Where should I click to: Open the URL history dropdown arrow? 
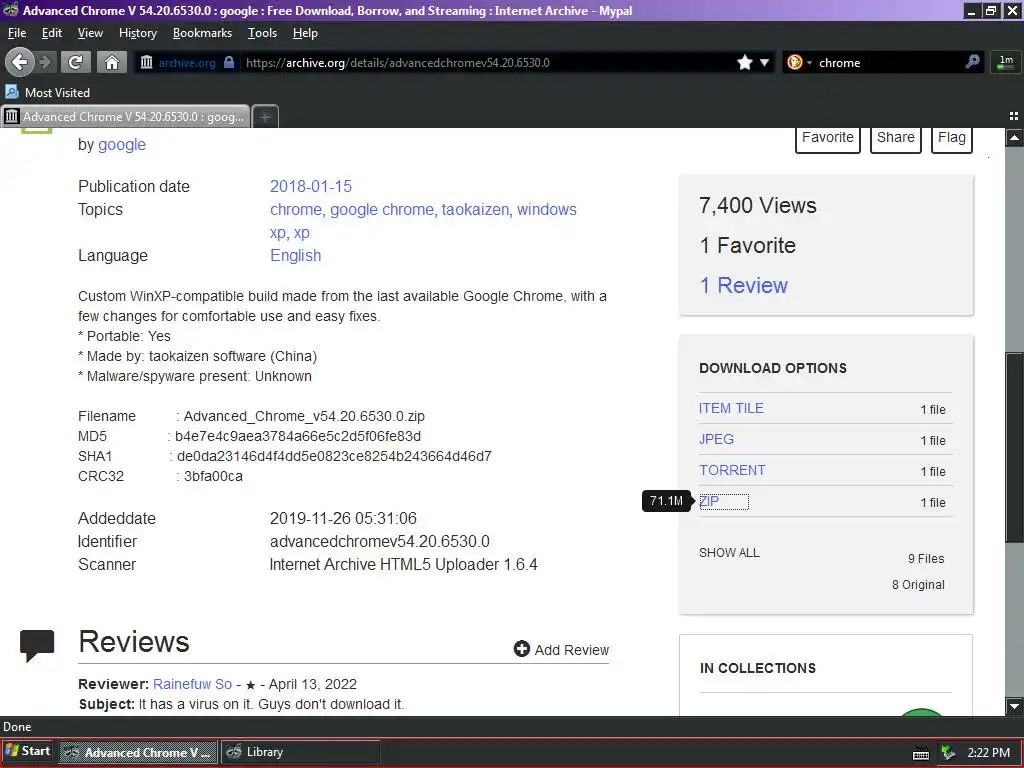(x=764, y=63)
